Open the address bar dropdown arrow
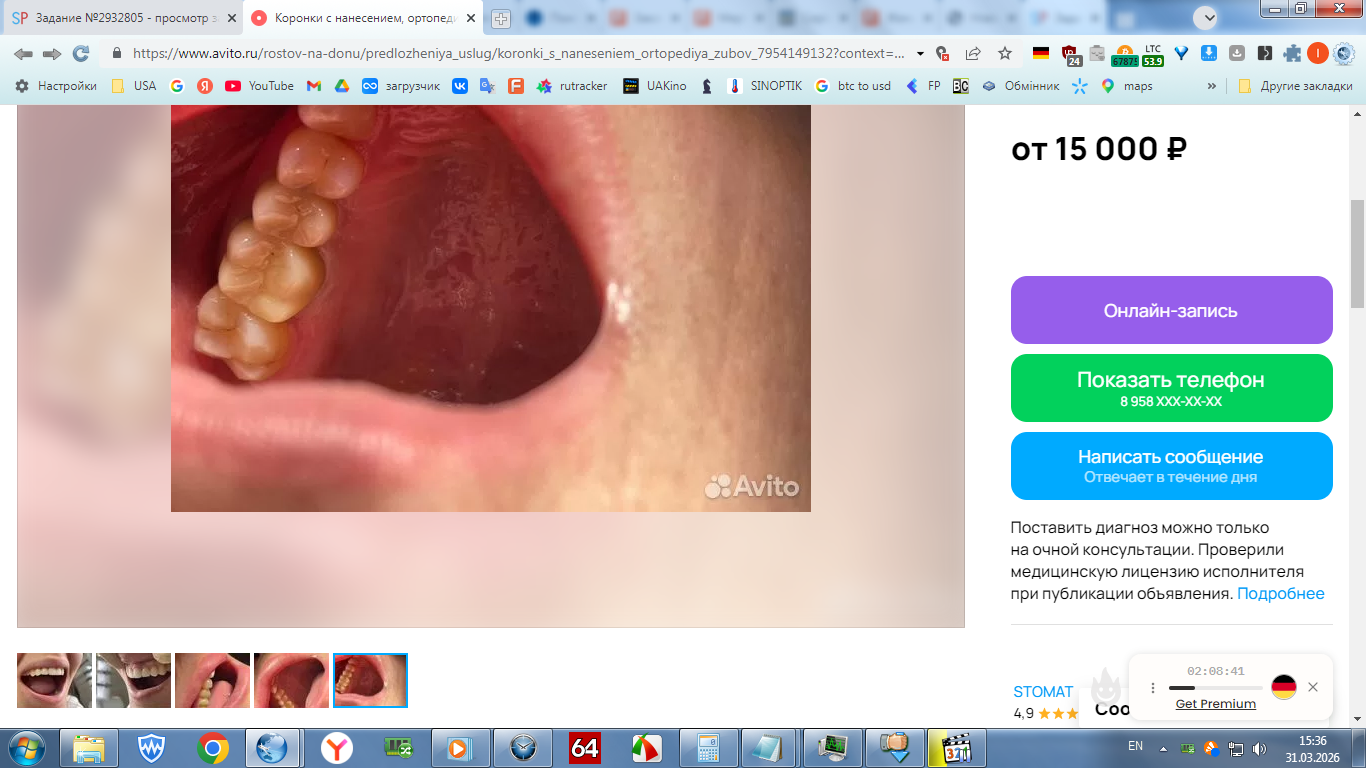The image size is (1366, 768). click(x=920, y=53)
